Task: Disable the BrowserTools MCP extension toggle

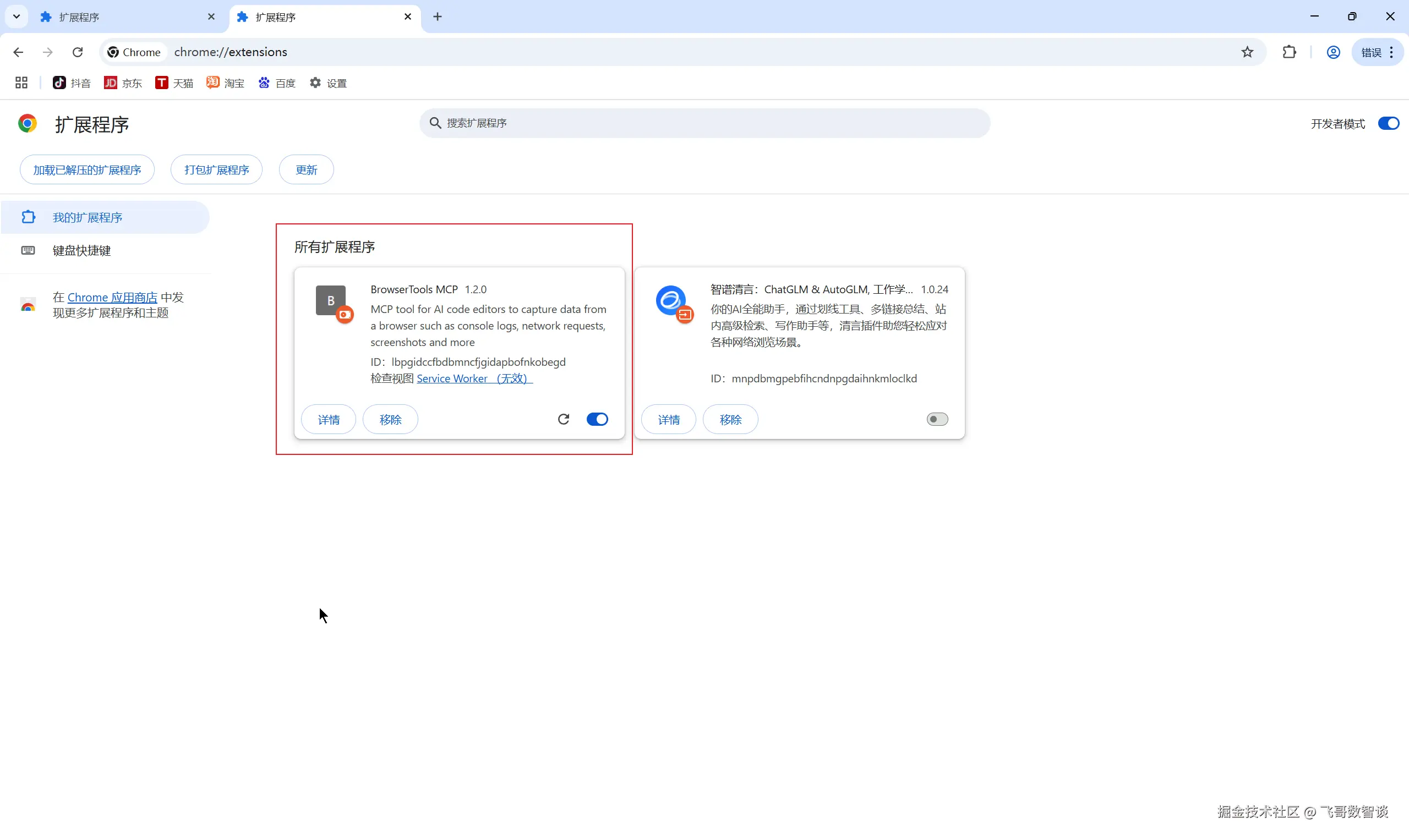Action: 597,419
